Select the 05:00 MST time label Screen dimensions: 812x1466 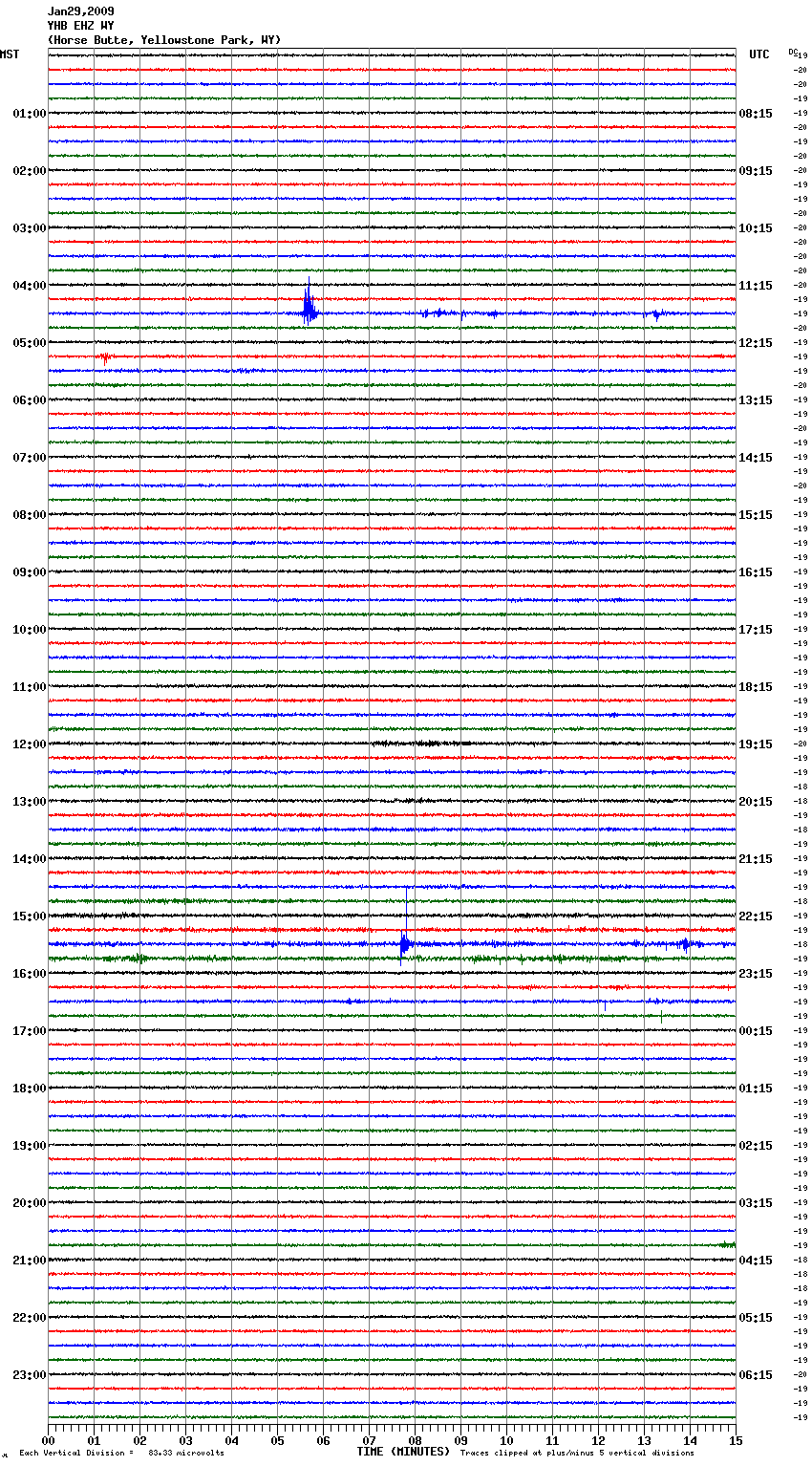pos(30,343)
